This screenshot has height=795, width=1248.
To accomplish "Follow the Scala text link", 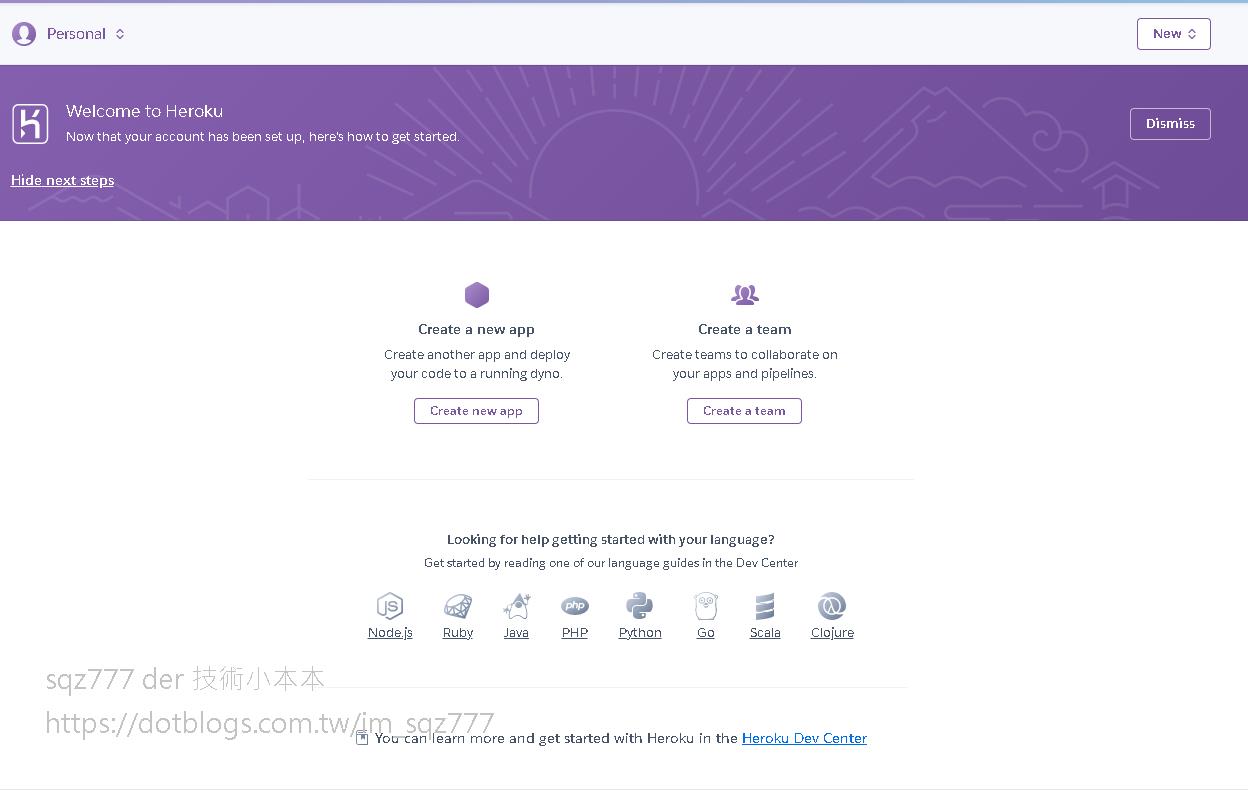I will click(765, 633).
